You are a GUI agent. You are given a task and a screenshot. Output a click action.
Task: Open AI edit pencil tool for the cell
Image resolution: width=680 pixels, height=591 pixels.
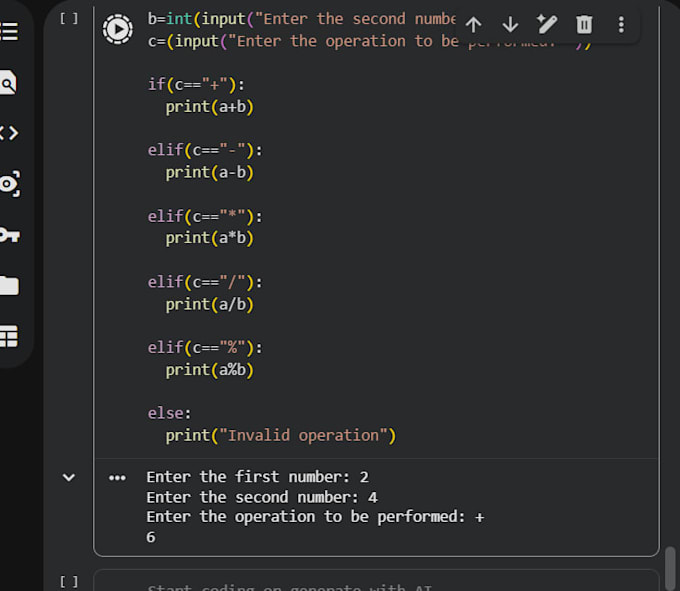[547, 24]
